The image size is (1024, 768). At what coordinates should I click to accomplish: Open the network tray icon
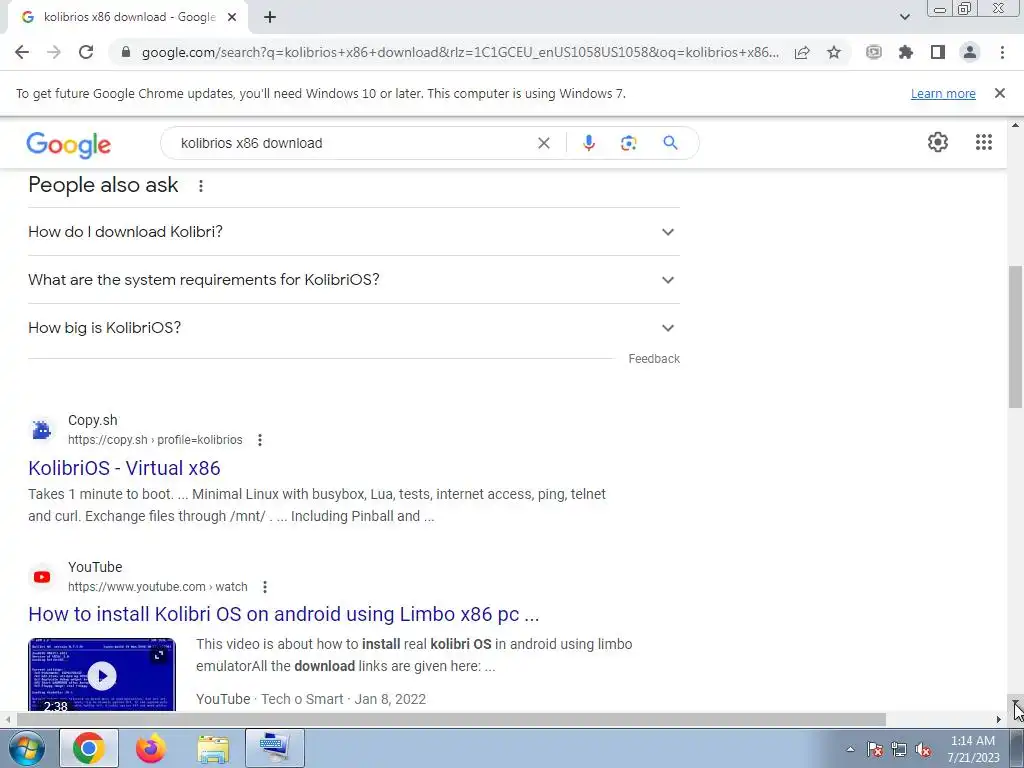899,749
